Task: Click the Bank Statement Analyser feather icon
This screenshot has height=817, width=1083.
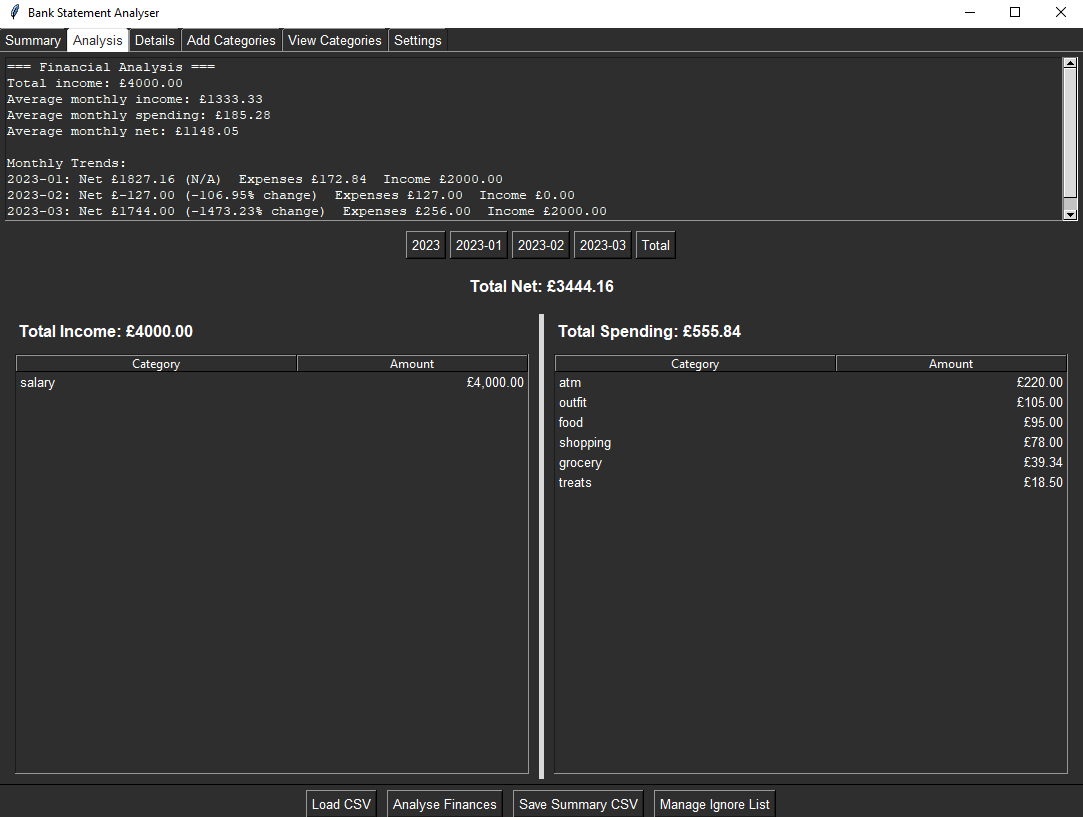Action: 15,12
